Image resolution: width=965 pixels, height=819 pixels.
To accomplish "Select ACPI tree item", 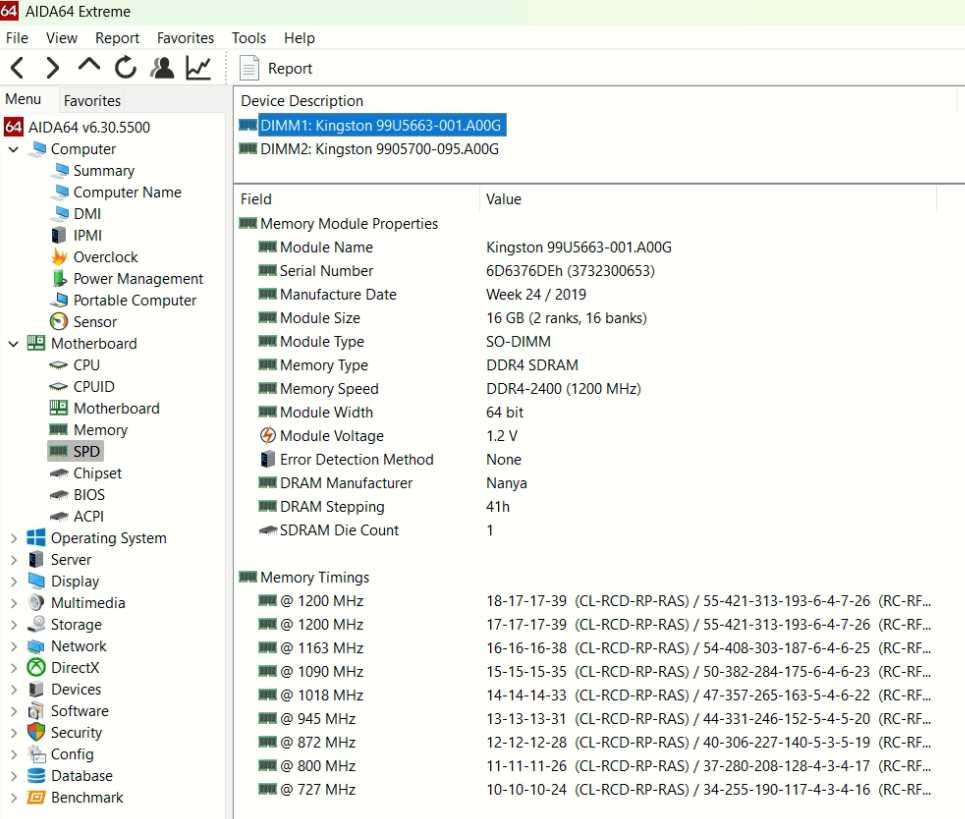I will (x=88, y=516).
